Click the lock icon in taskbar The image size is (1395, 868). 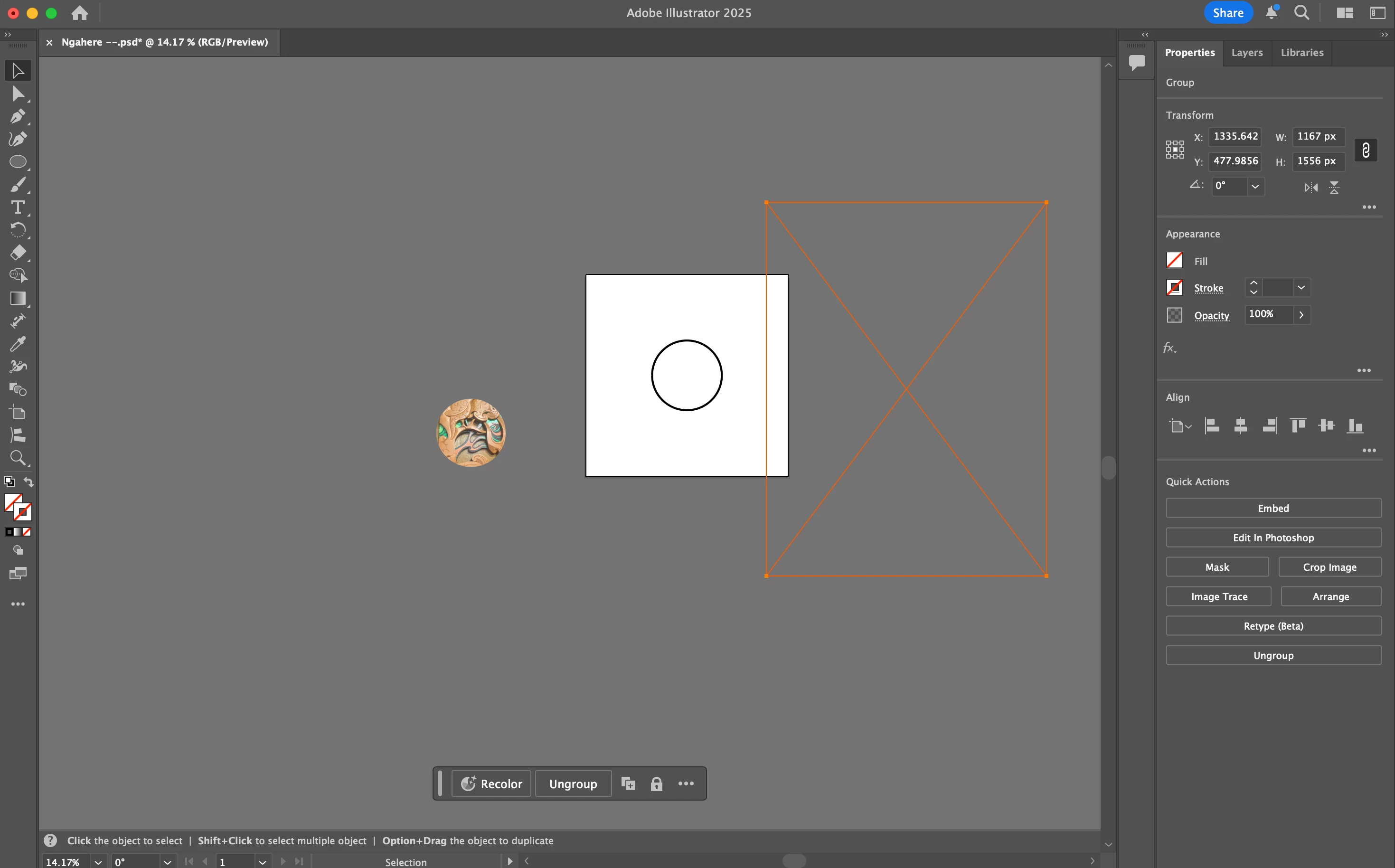pos(656,783)
